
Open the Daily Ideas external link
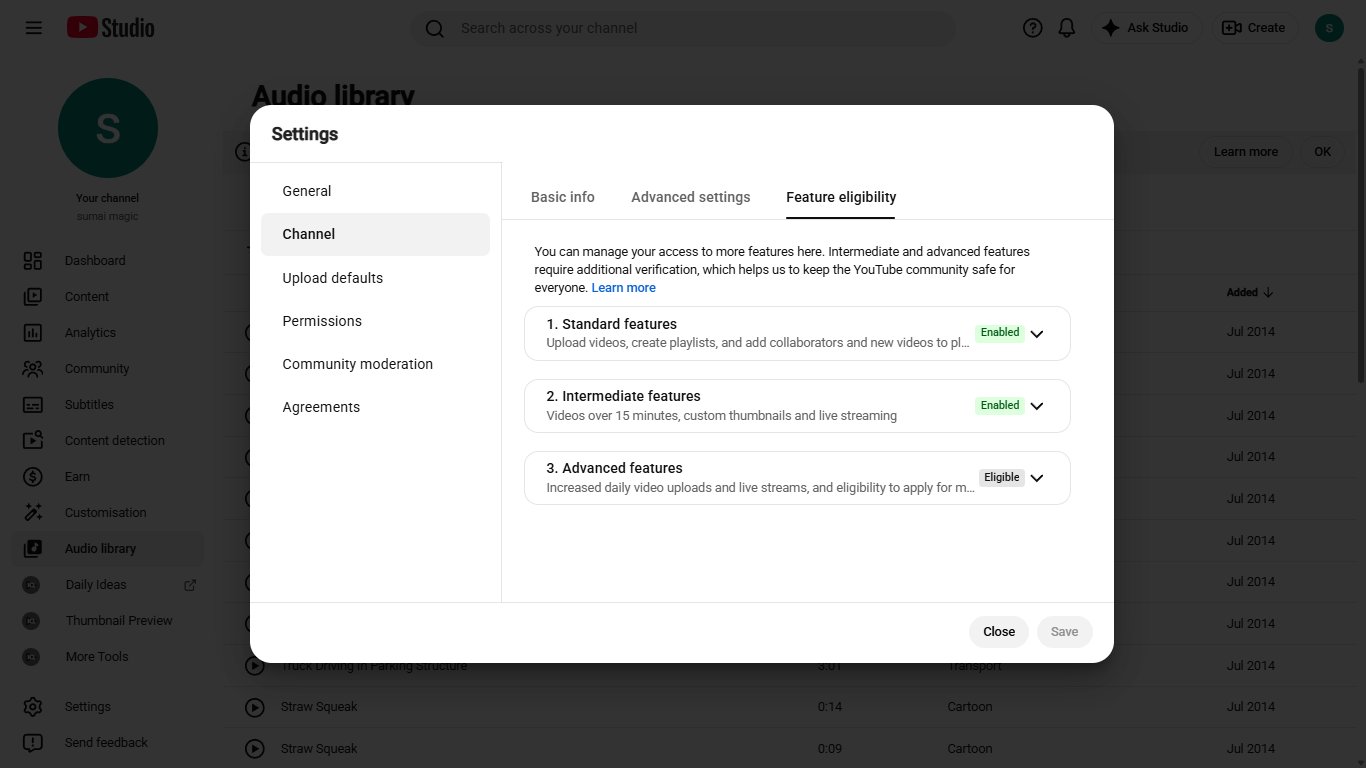191,585
